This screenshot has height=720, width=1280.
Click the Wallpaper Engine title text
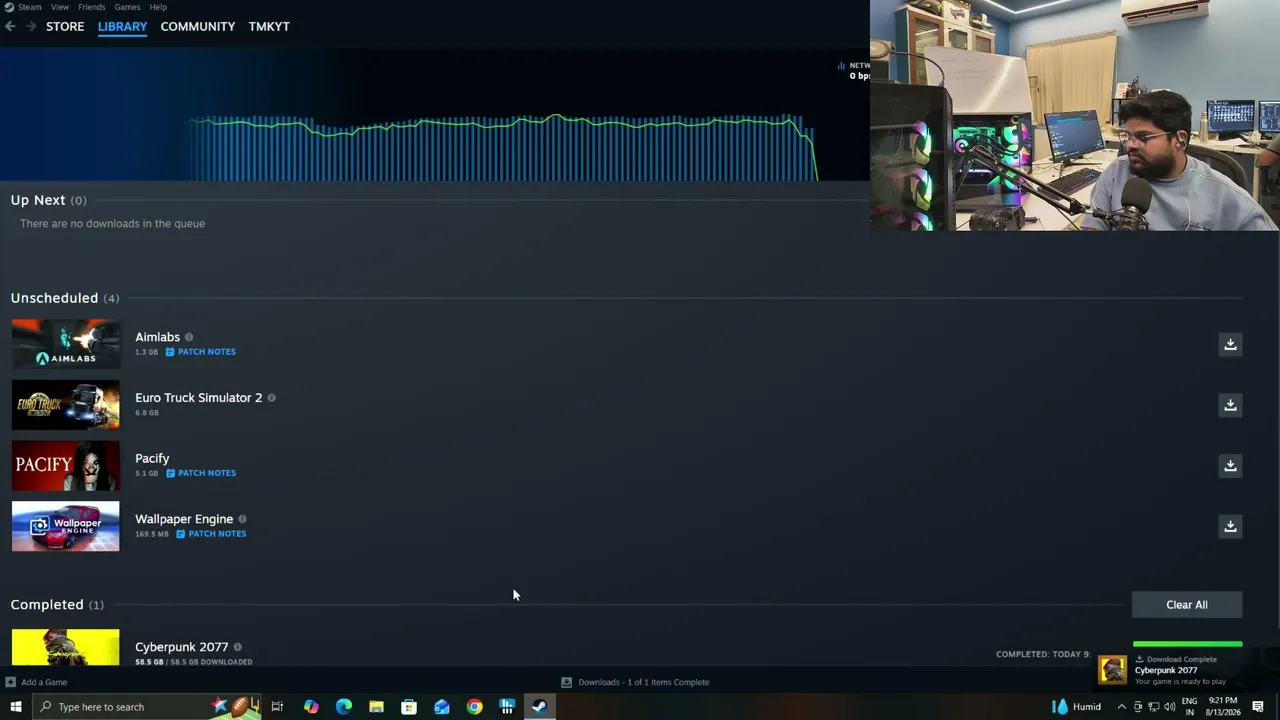click(x=184, y=519)
